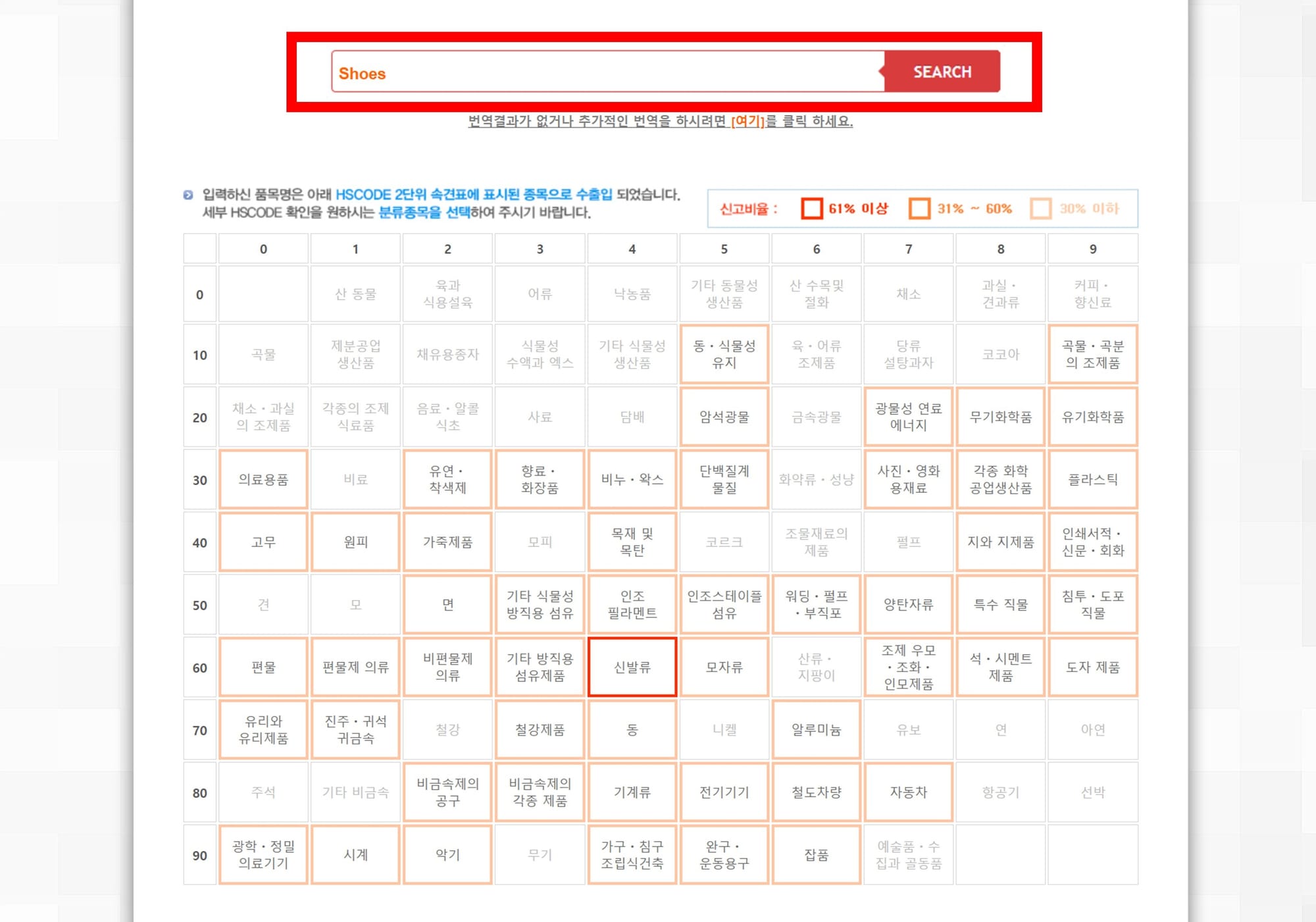Open the 전기기기 (electrical equipment) category
Image resolution: width=1316 pixels, height=922 pixels.
click(x=724, y=792)
